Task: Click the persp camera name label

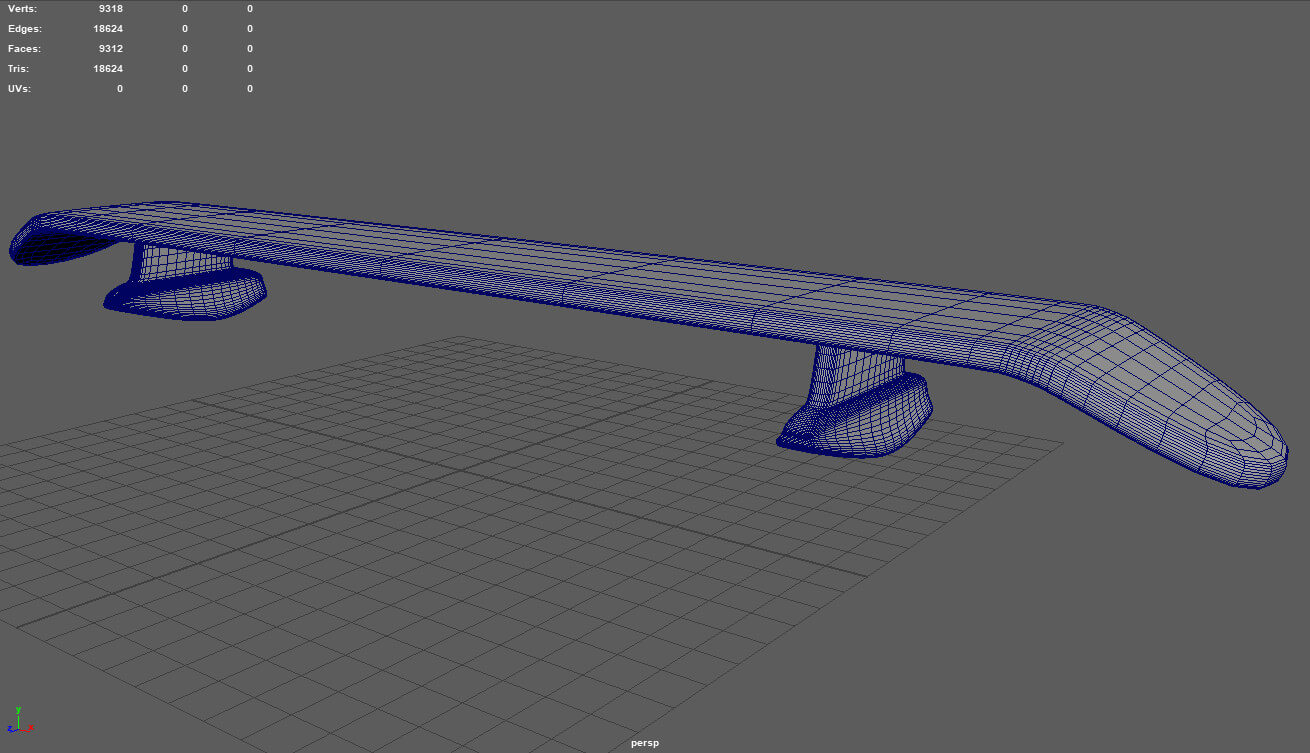Action: coord(645,743)
